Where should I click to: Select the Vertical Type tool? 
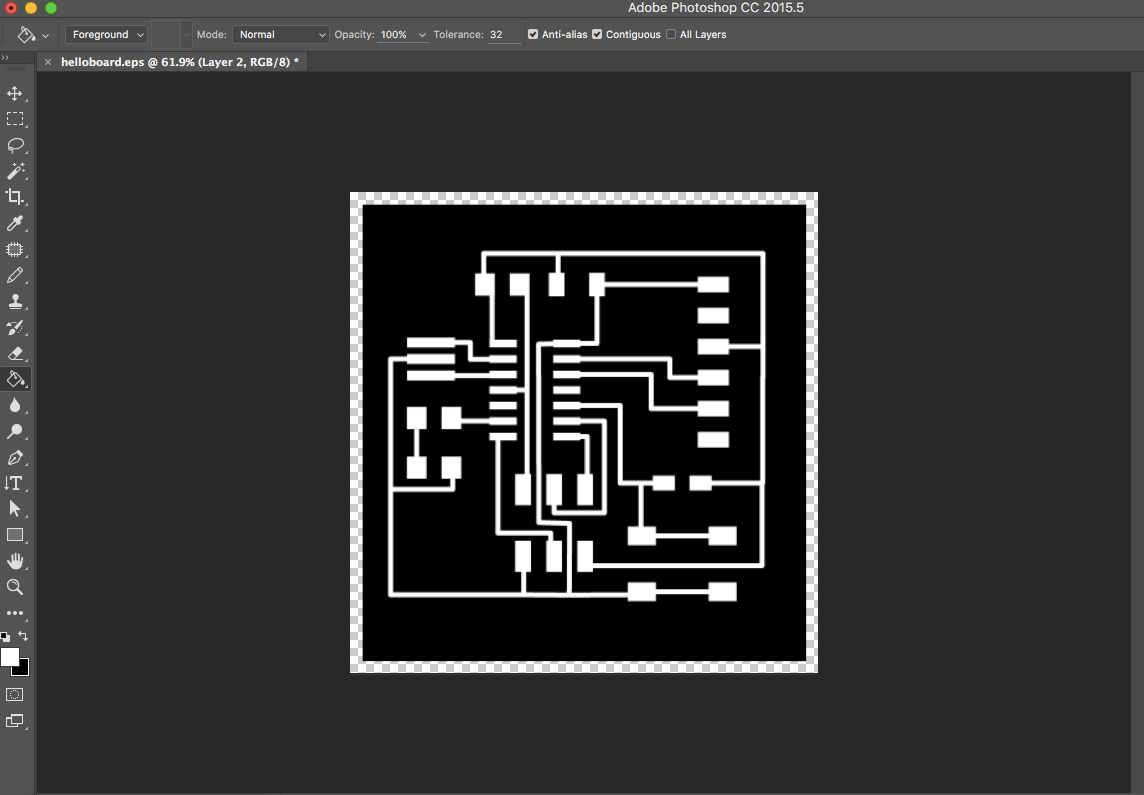pos(15,483)
